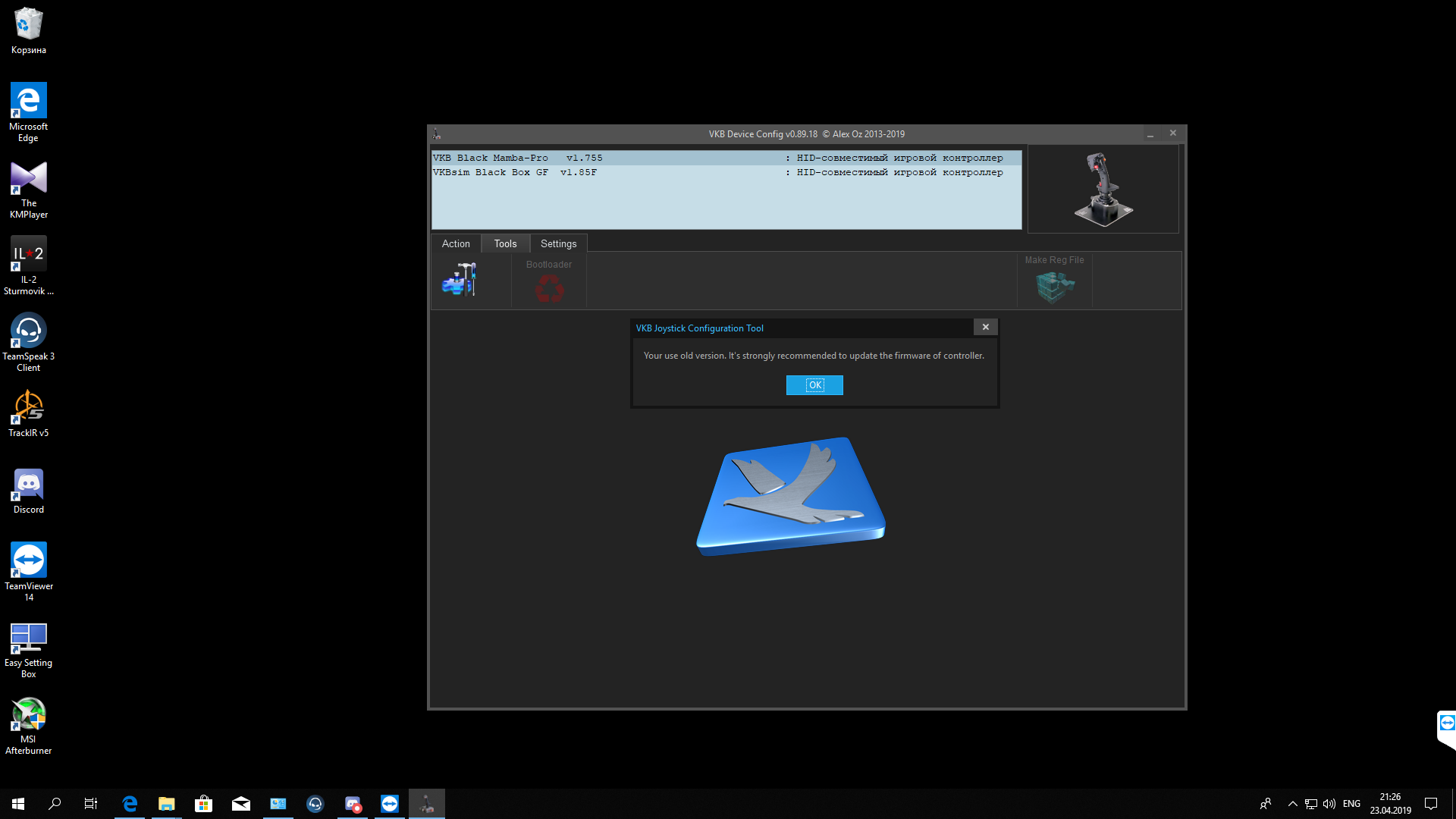1456x819 pixels.
Task: Open Discord desktop icon
Action: (29, 491)
